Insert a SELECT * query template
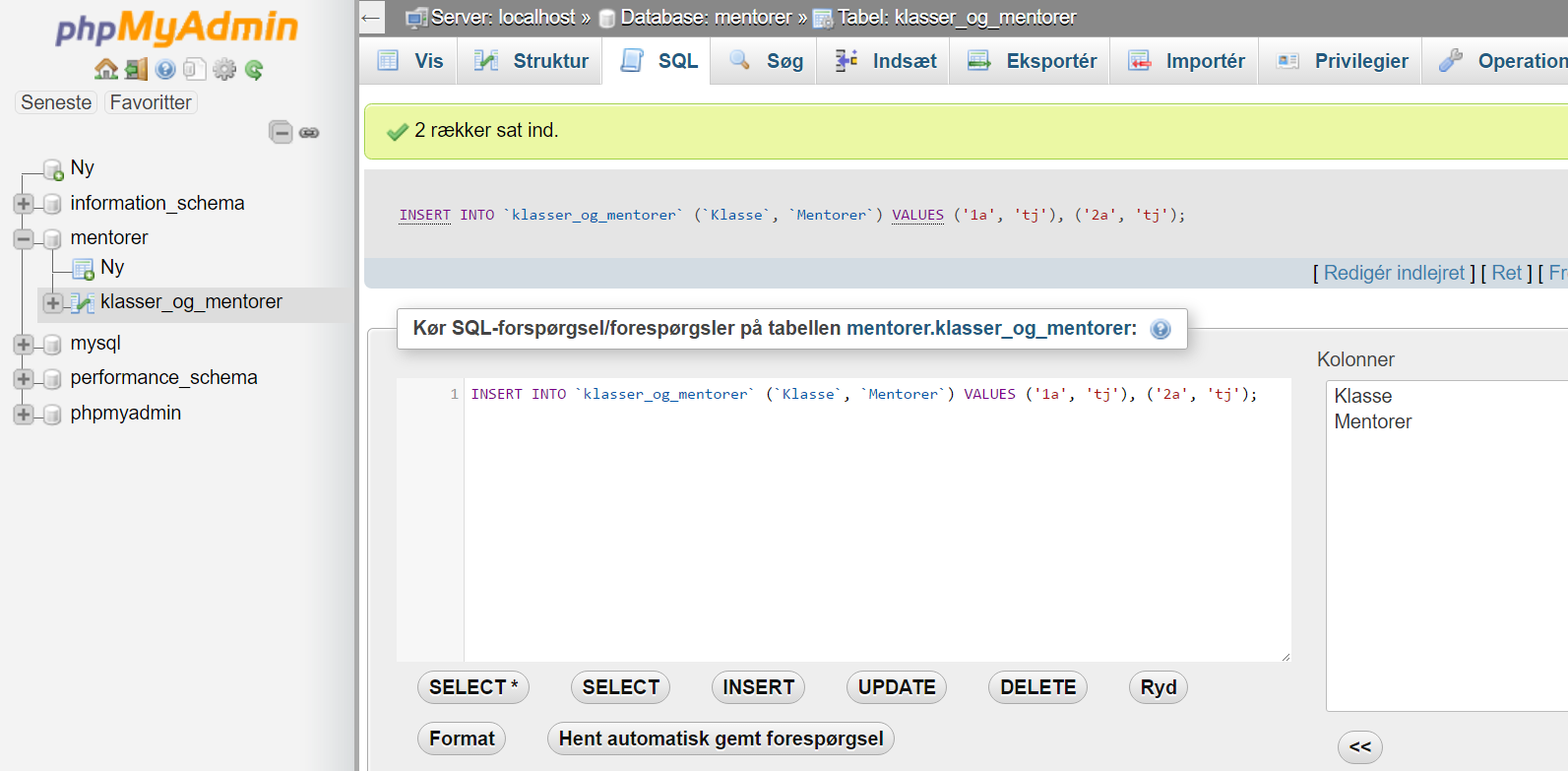The height and width of the screenshot is (771, 1568). coord(473,687)
